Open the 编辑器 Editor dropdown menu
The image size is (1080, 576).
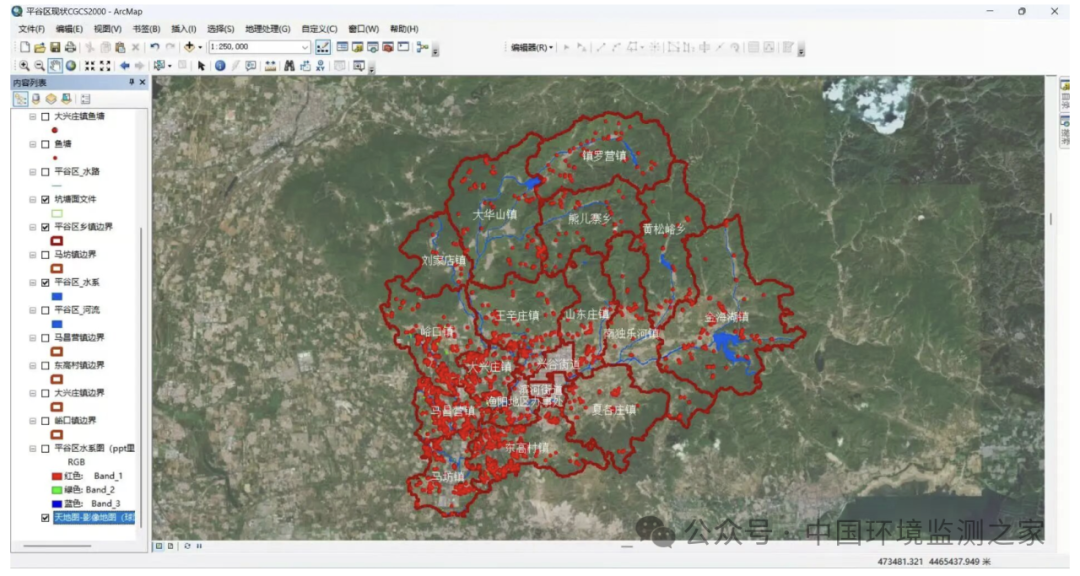coord(532,48)
